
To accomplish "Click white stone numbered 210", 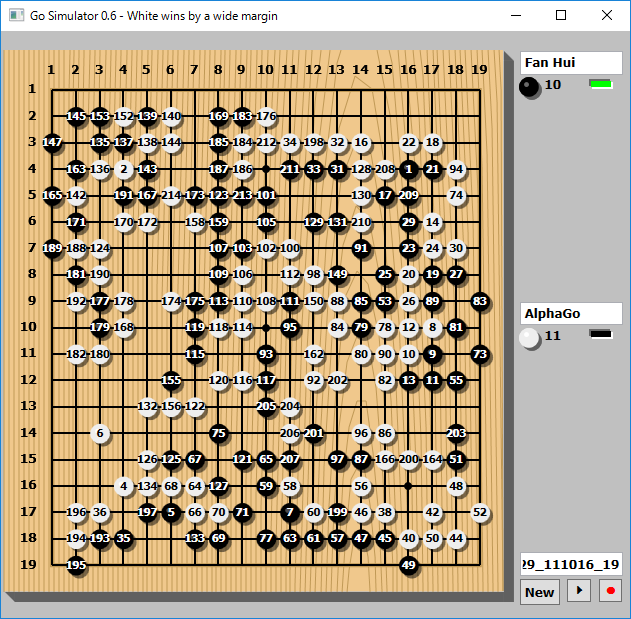I will click(361, 222).
